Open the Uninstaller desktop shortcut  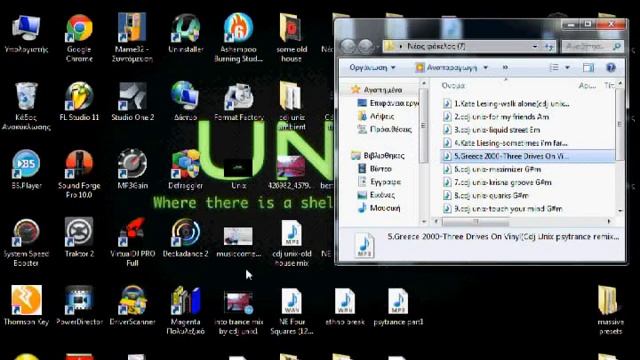tap(186, 33)
